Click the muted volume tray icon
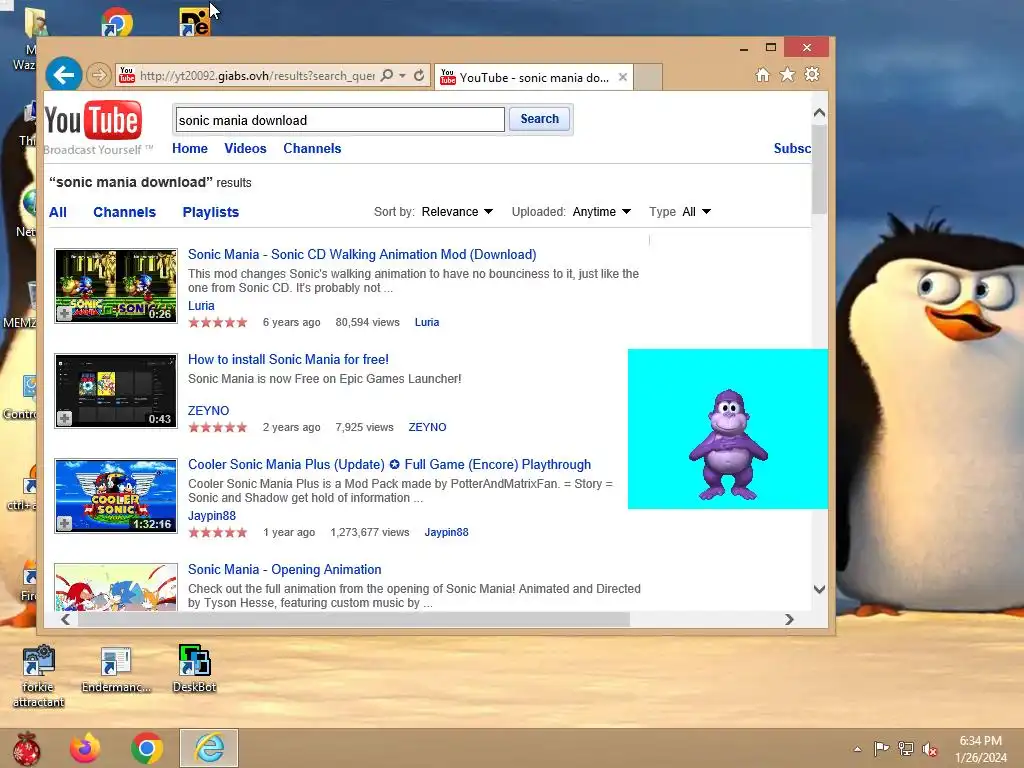1024x768 pixels. point(930,748)
